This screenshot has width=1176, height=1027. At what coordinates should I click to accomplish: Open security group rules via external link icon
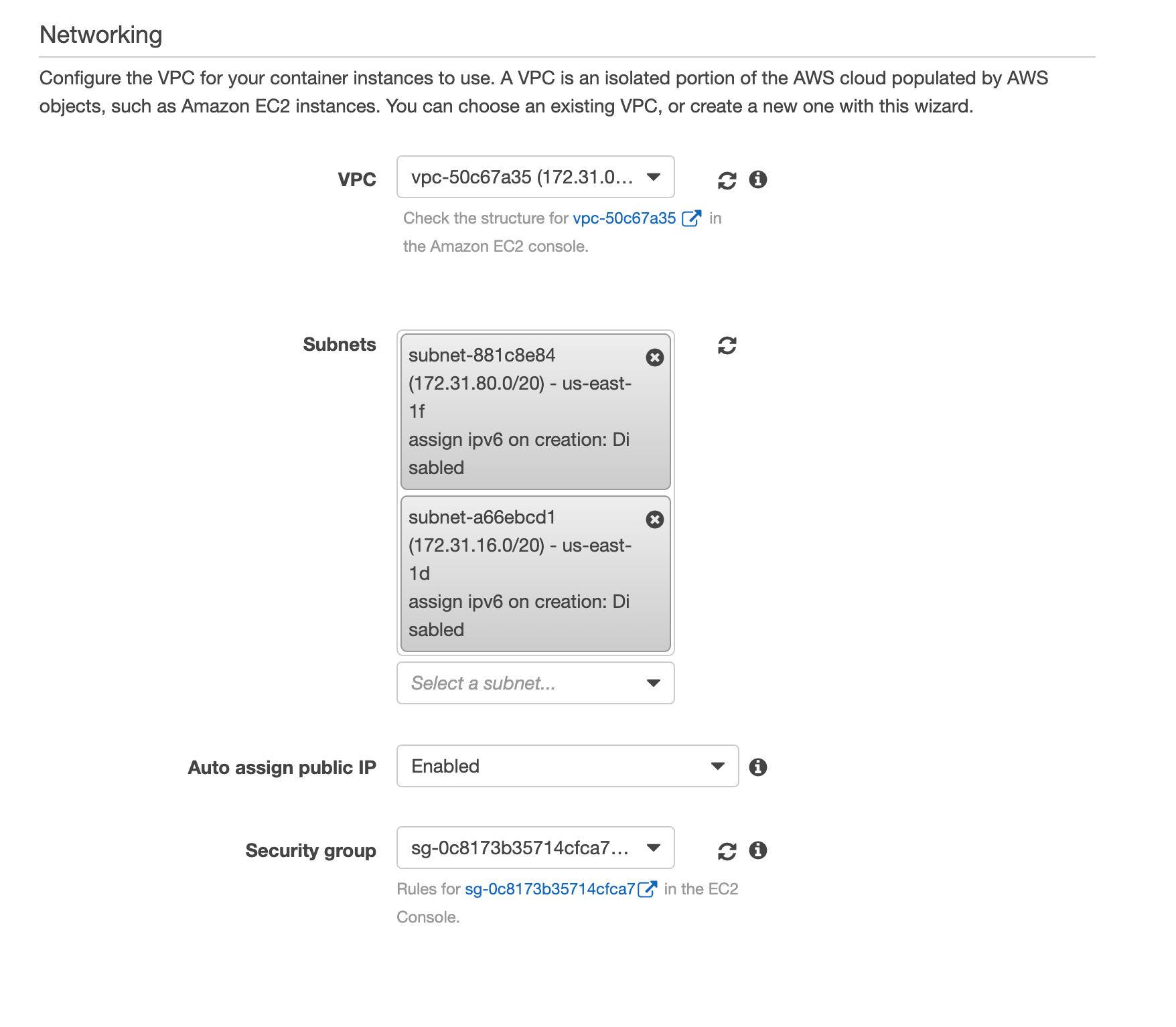647,888
